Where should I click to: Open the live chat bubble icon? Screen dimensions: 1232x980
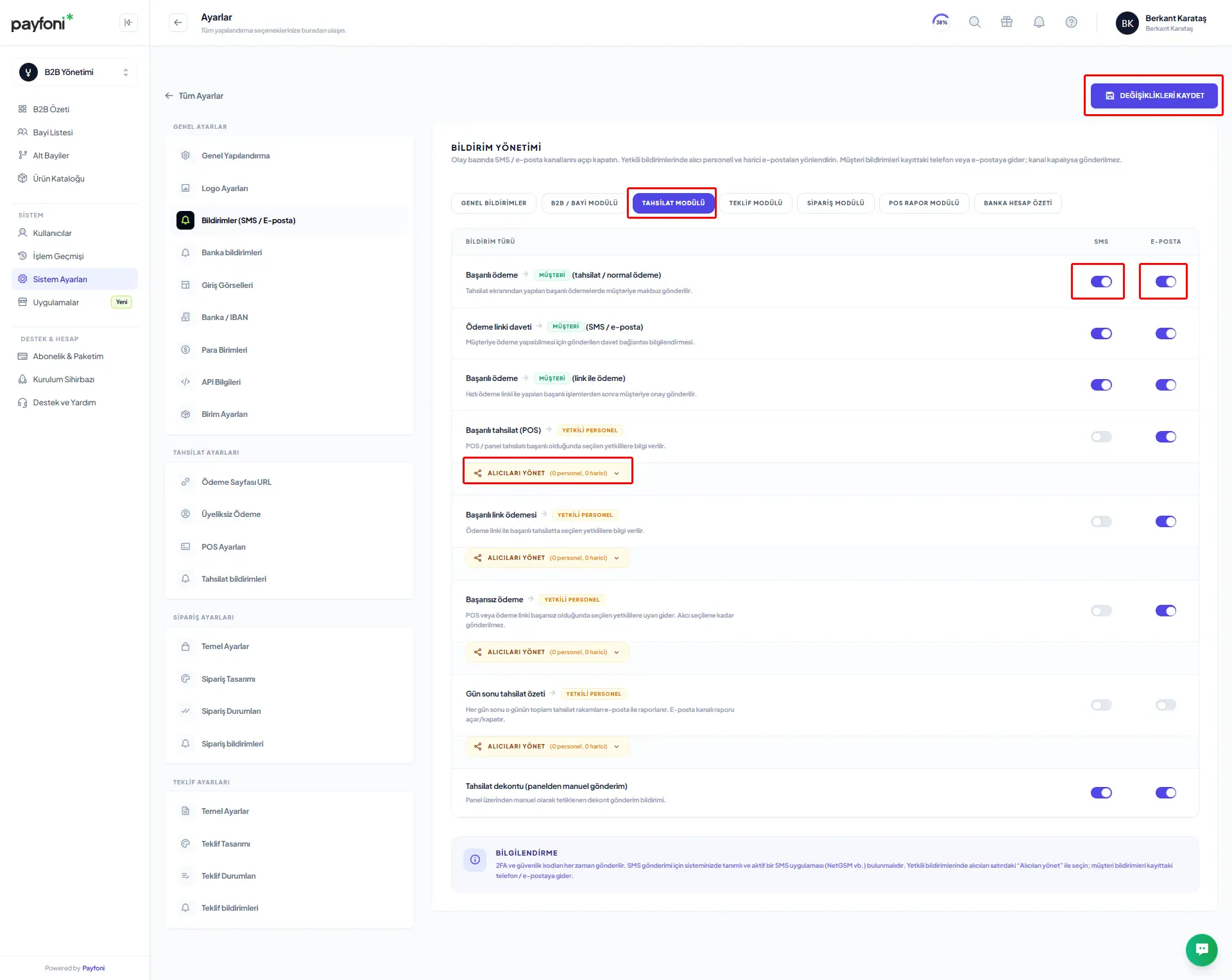pos(1201,949)
